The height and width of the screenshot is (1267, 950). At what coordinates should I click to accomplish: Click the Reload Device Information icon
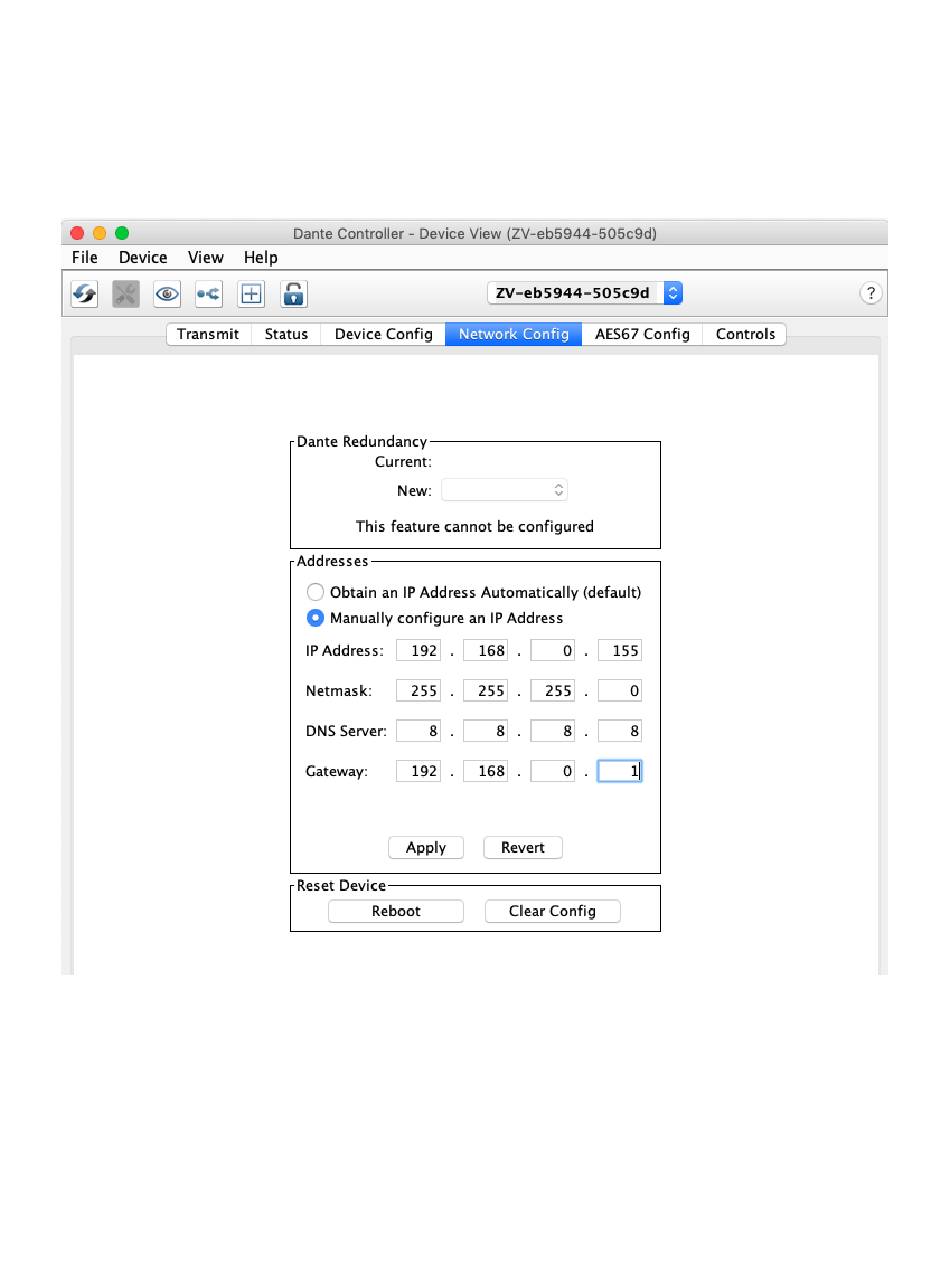pos(84,294)
